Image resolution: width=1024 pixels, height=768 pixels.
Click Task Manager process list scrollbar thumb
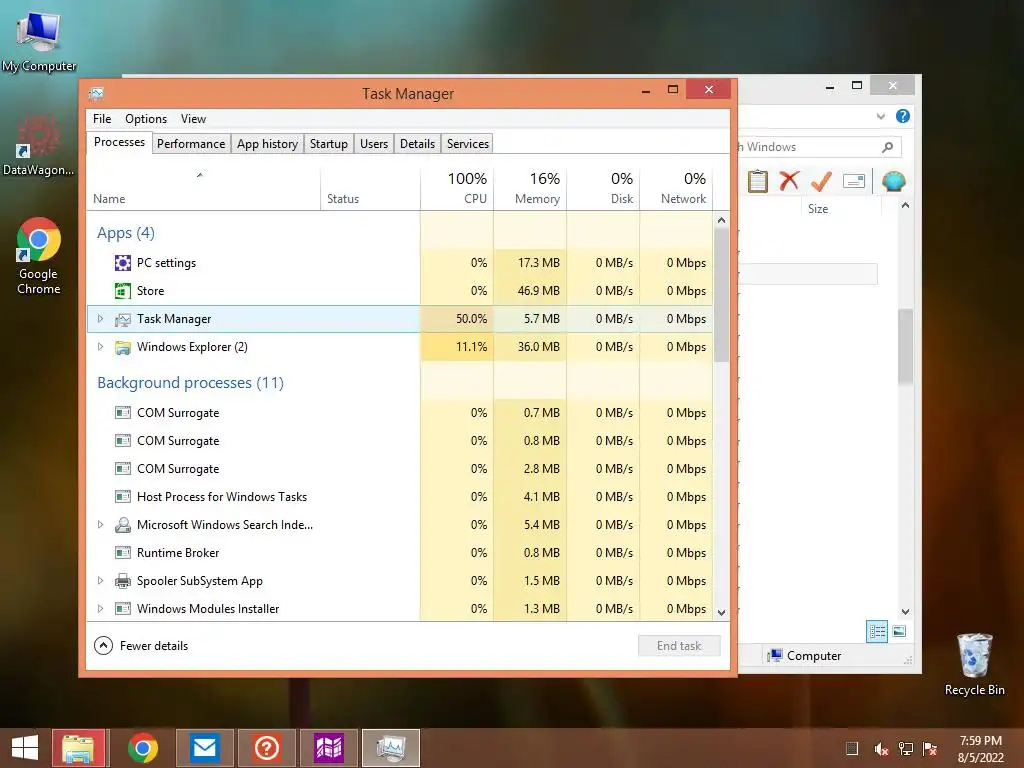point(721,295)
